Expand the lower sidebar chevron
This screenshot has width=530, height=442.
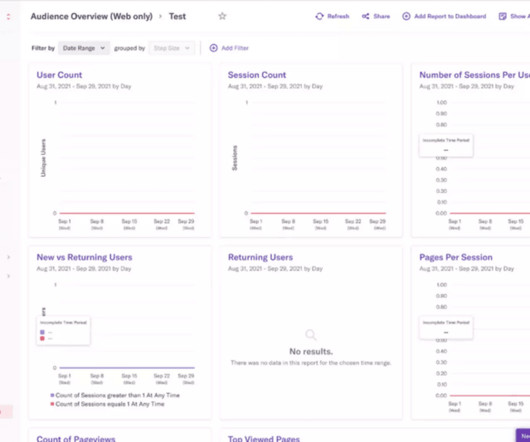point(8,276)
